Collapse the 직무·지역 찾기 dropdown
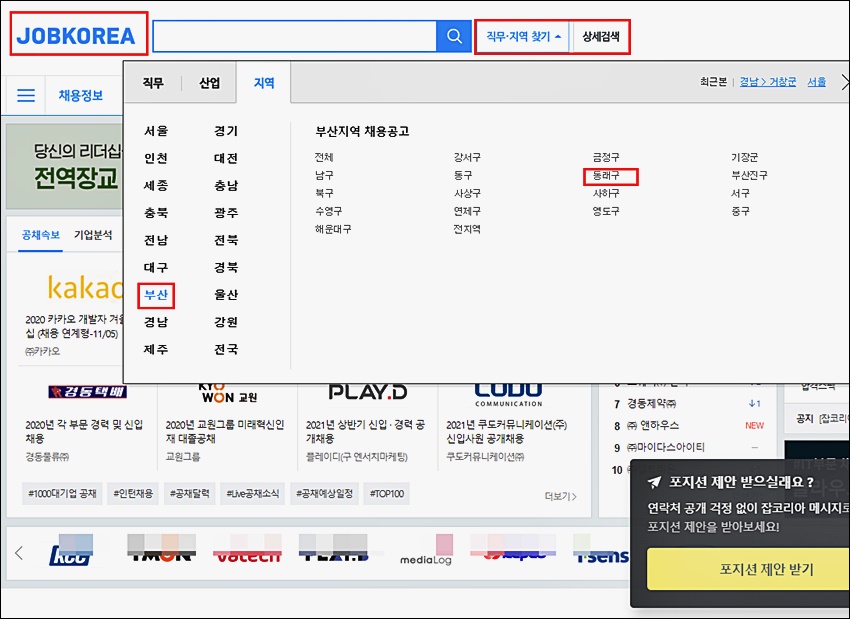Screen dimensions: 850x619 pos(523,36)
